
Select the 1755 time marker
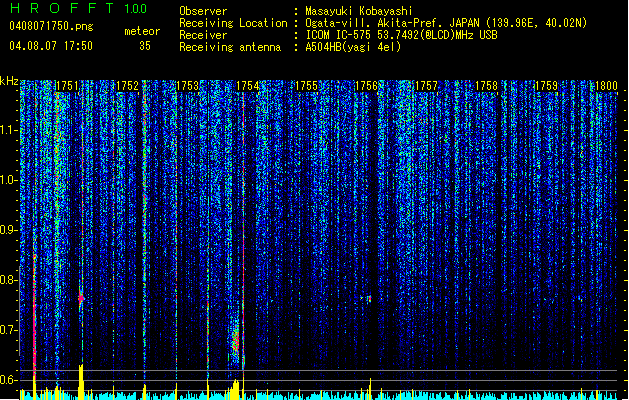coord(306,86)
